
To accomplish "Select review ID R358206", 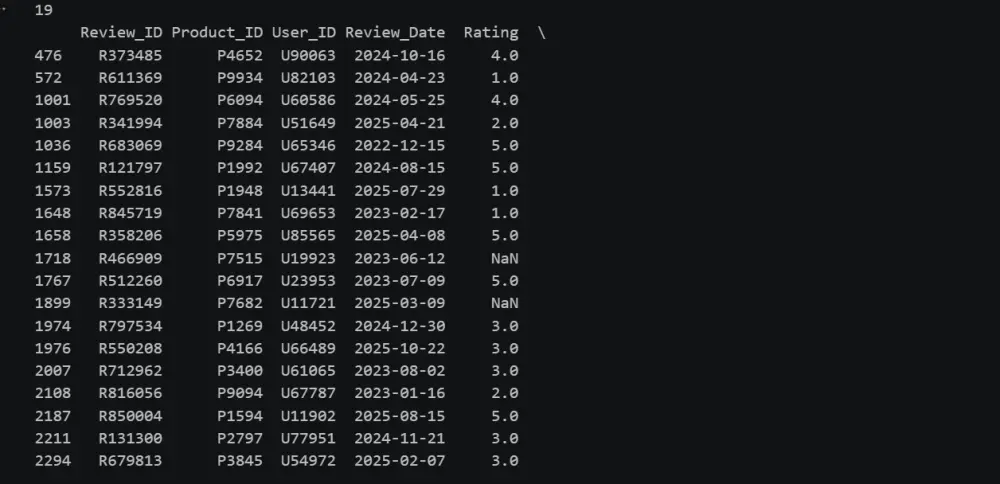I will coord(130,235).
